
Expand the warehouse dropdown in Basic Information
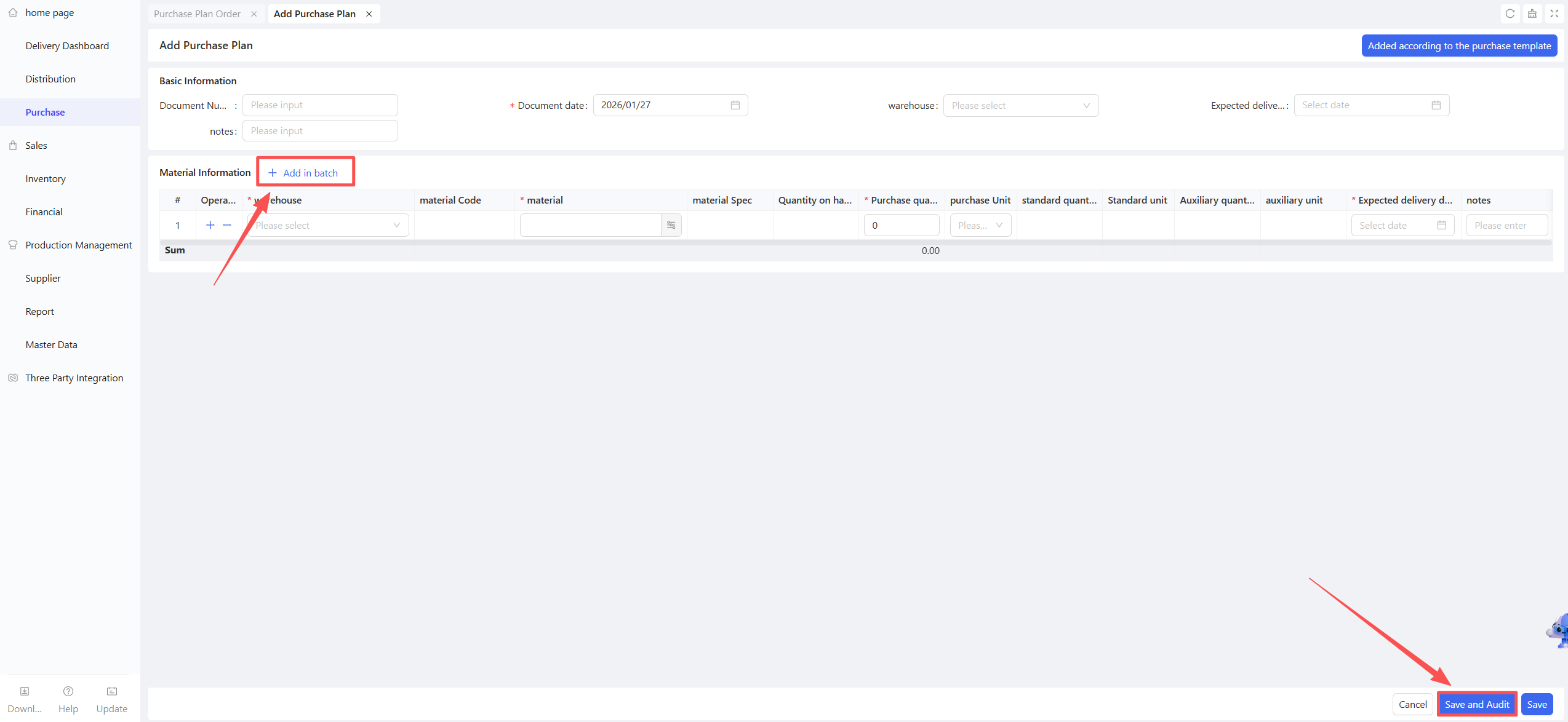point(1020,106)
